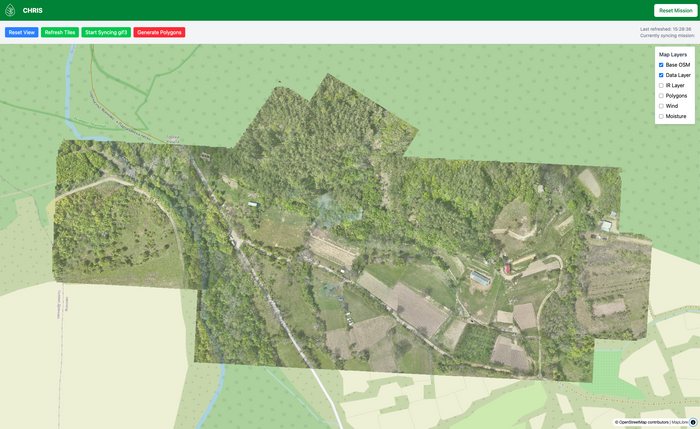
Task: Click the blue-roofed building in the aerial imagery
Action: pos(481,276)
